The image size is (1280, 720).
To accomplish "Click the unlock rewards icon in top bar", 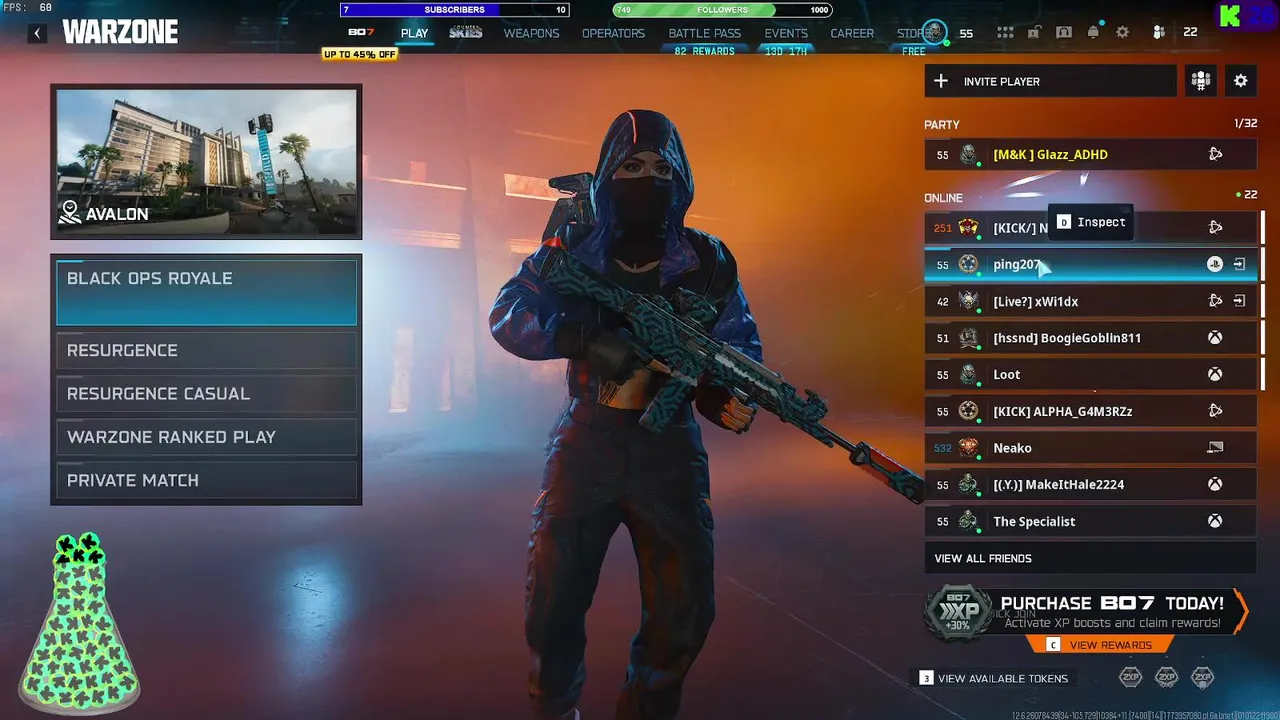I will pyautogui.click(x=1035, y=32).
